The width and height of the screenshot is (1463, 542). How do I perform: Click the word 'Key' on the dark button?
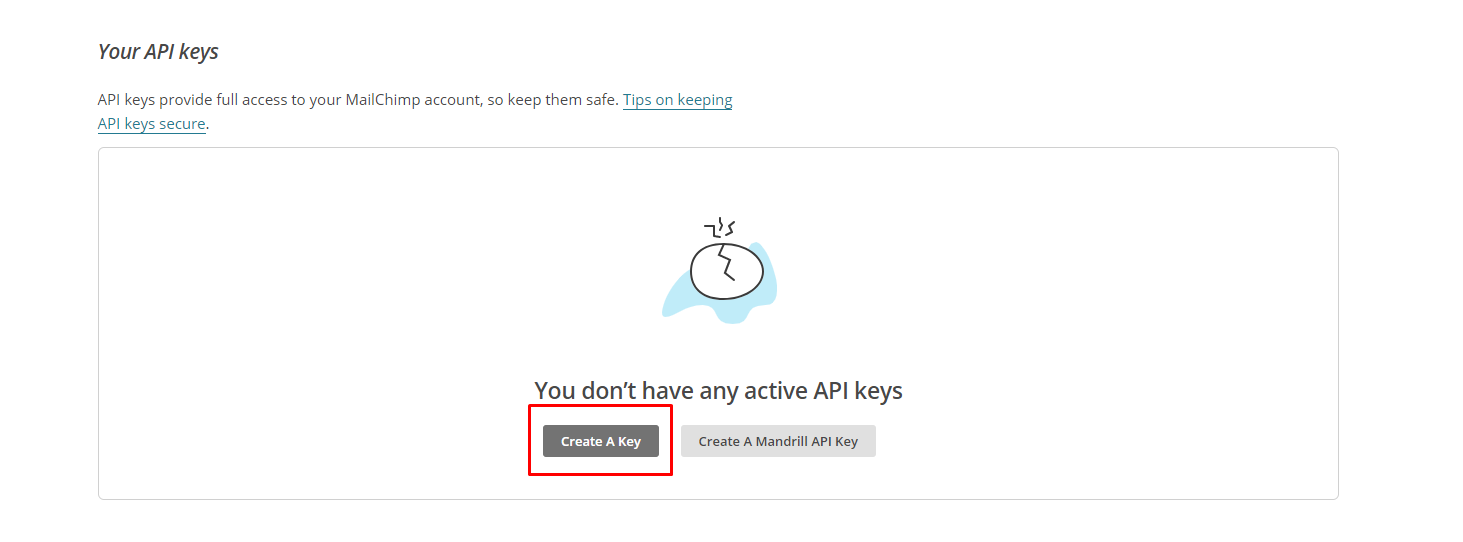point(629,441)
